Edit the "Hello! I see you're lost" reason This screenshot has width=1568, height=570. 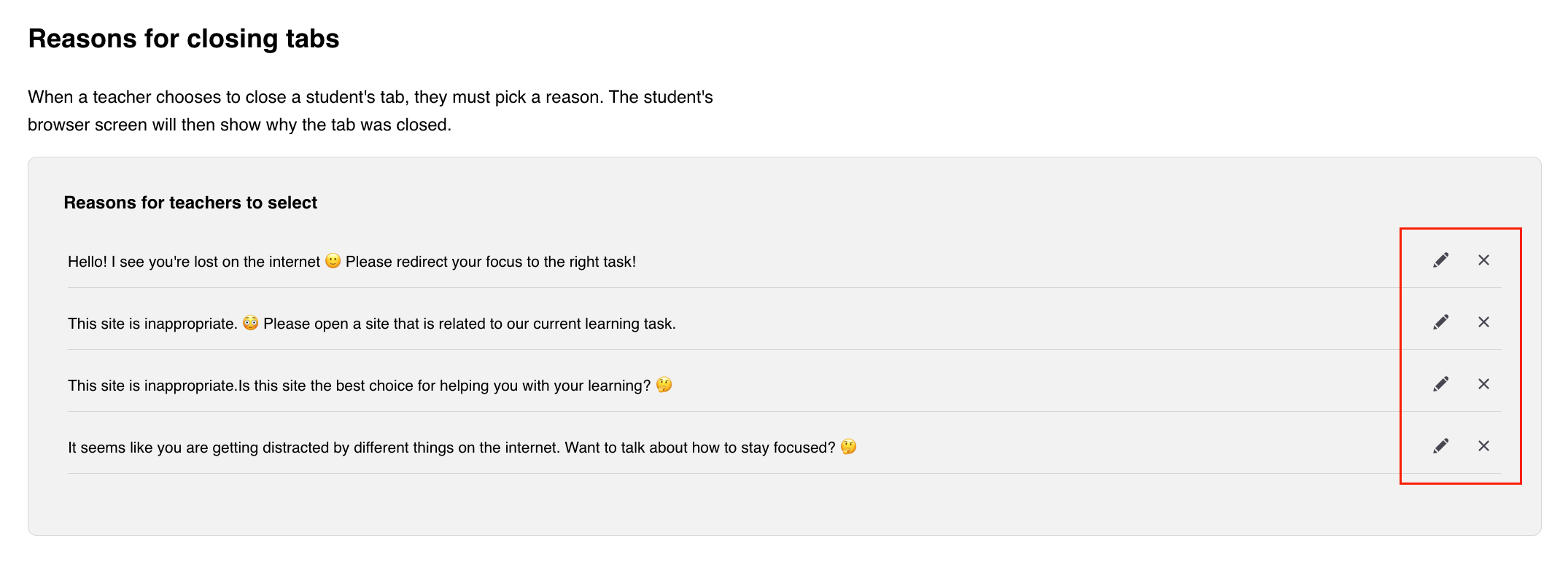tap(1440, 260)
